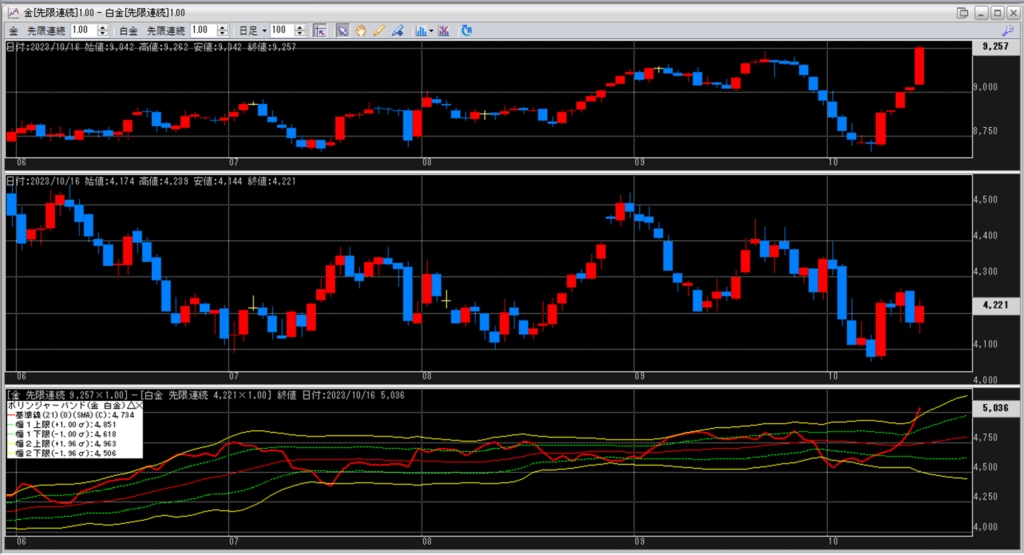The height and width of the screenshot is (555, 1024).
Task: Click the delete indicator chart icon
Action: pyautogui.click(x=444, y=30)
